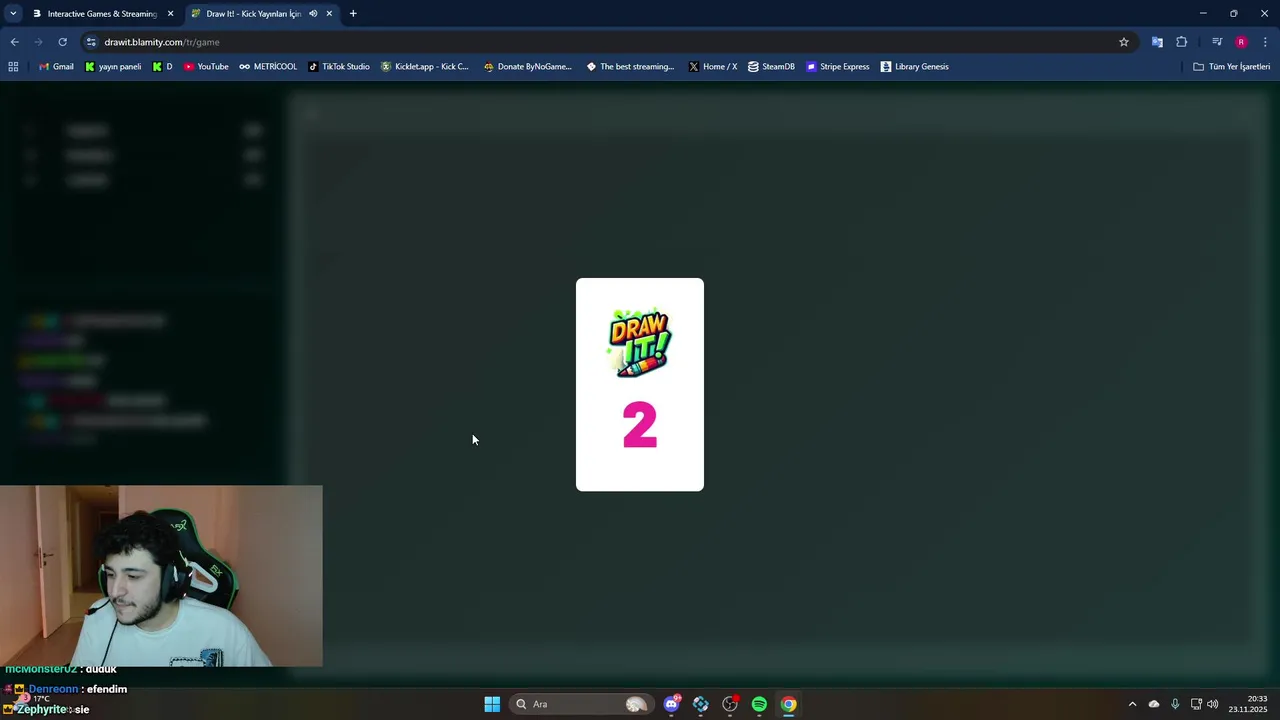Open a new browser tab
Screen dimensions: 1280x720
pos(353,14)
